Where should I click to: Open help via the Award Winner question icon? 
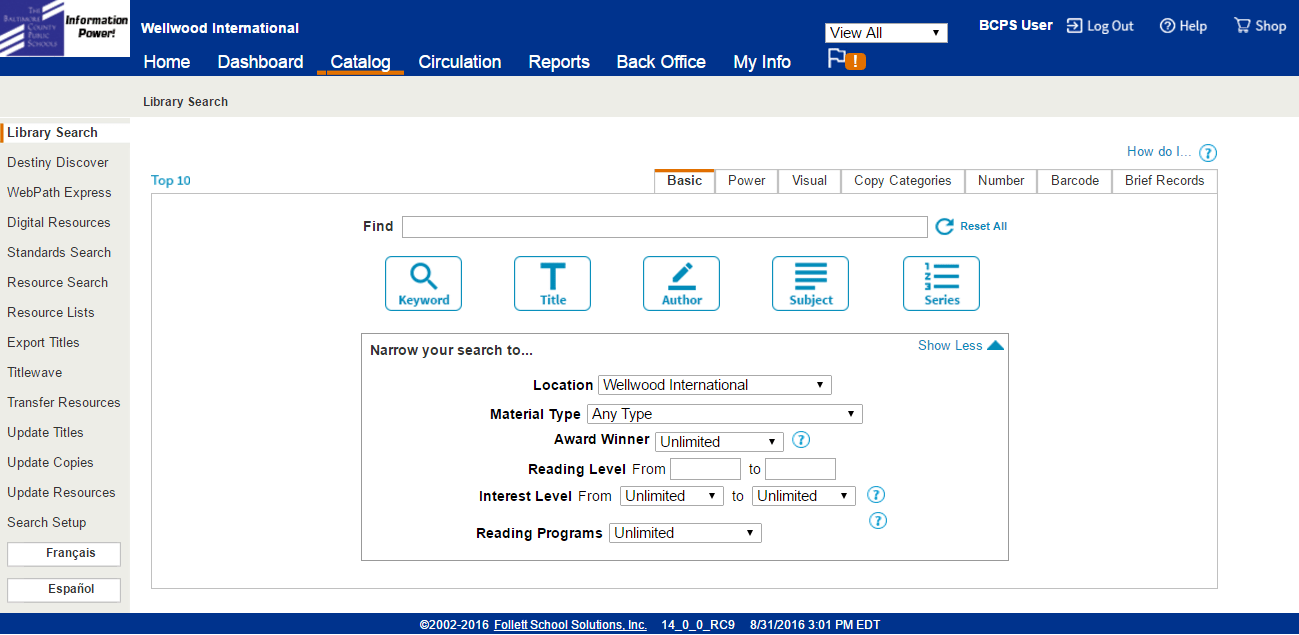(801, 440)
